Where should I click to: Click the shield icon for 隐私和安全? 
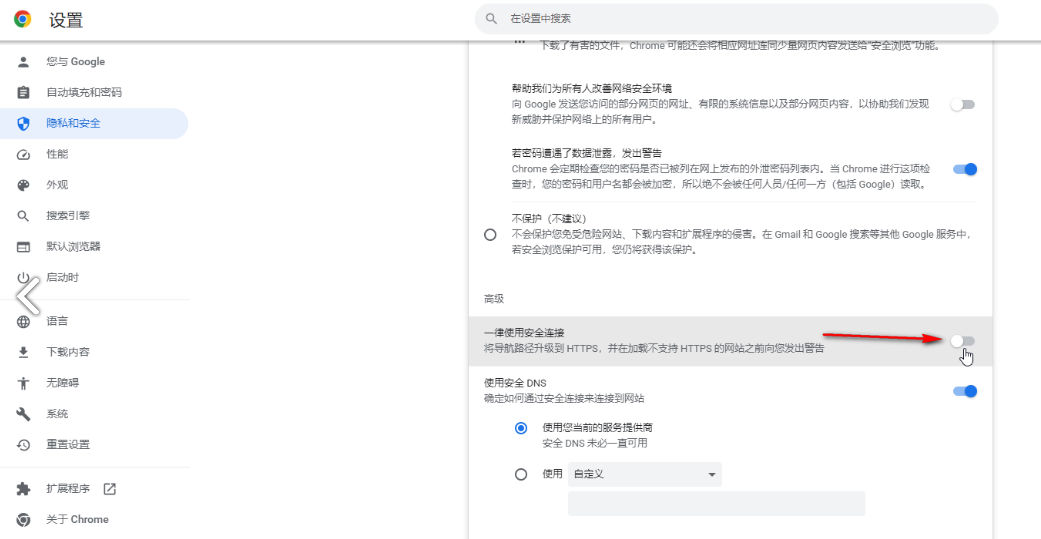point(23,123)
